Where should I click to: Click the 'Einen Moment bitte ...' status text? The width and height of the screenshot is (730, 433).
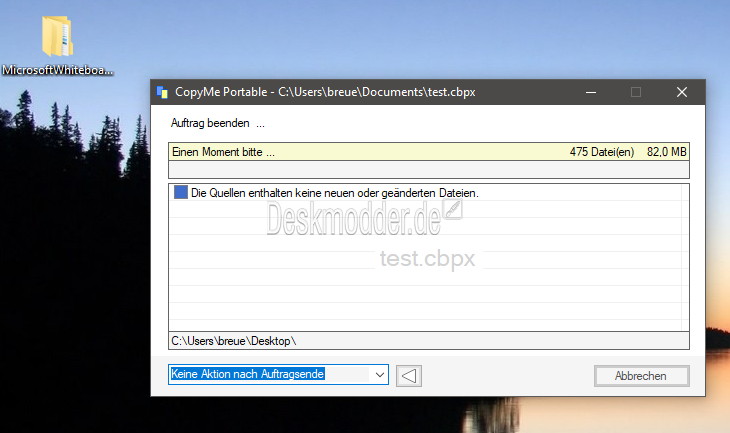(223, 152)
